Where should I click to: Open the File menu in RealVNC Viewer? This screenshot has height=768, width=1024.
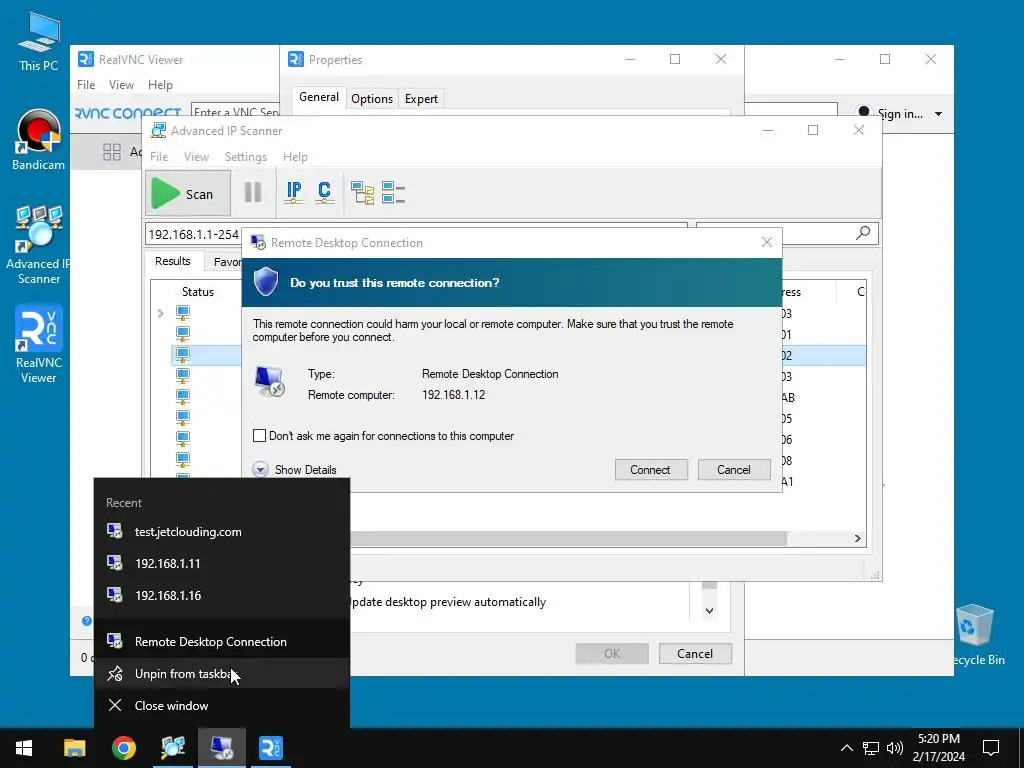point(86,85)
